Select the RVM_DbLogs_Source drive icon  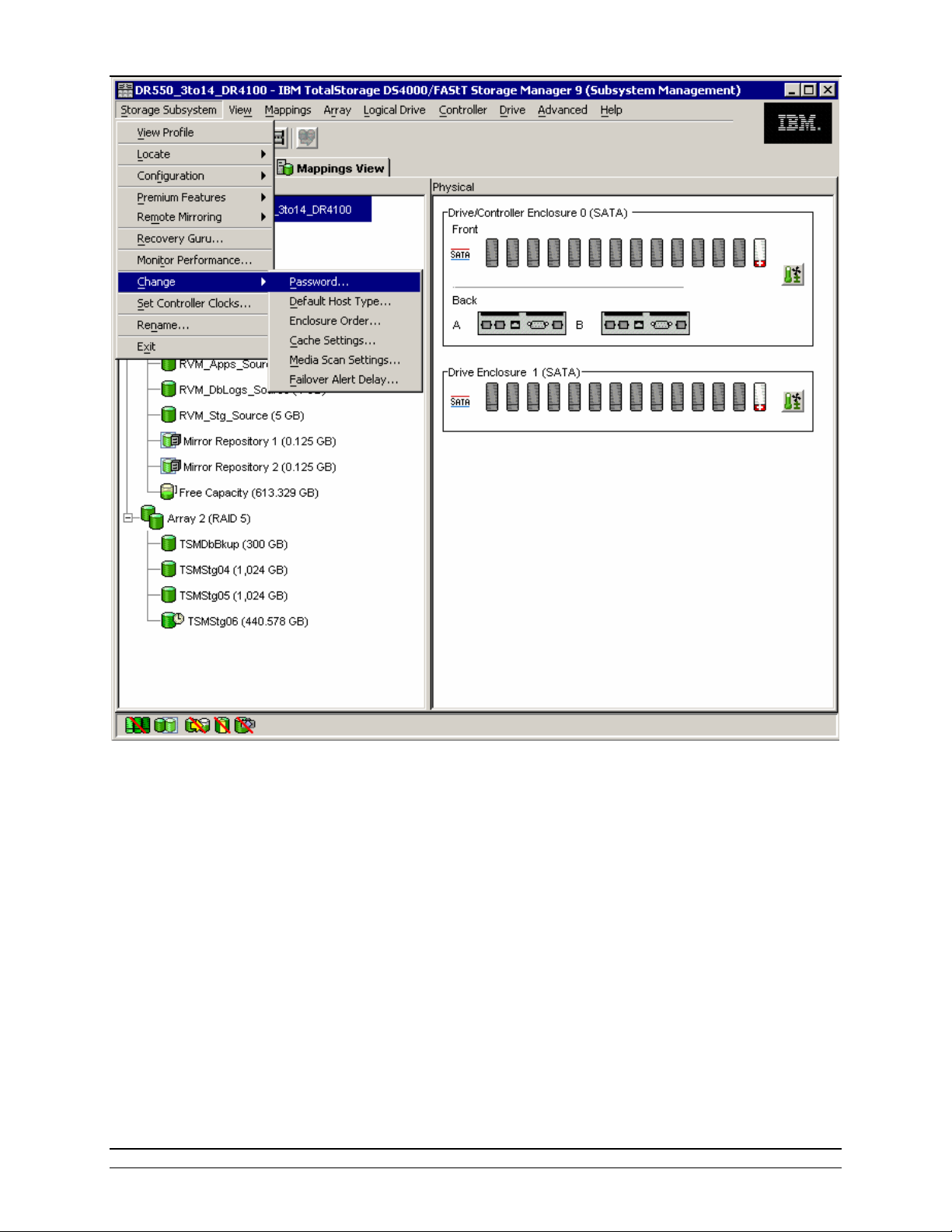(168, 389)
